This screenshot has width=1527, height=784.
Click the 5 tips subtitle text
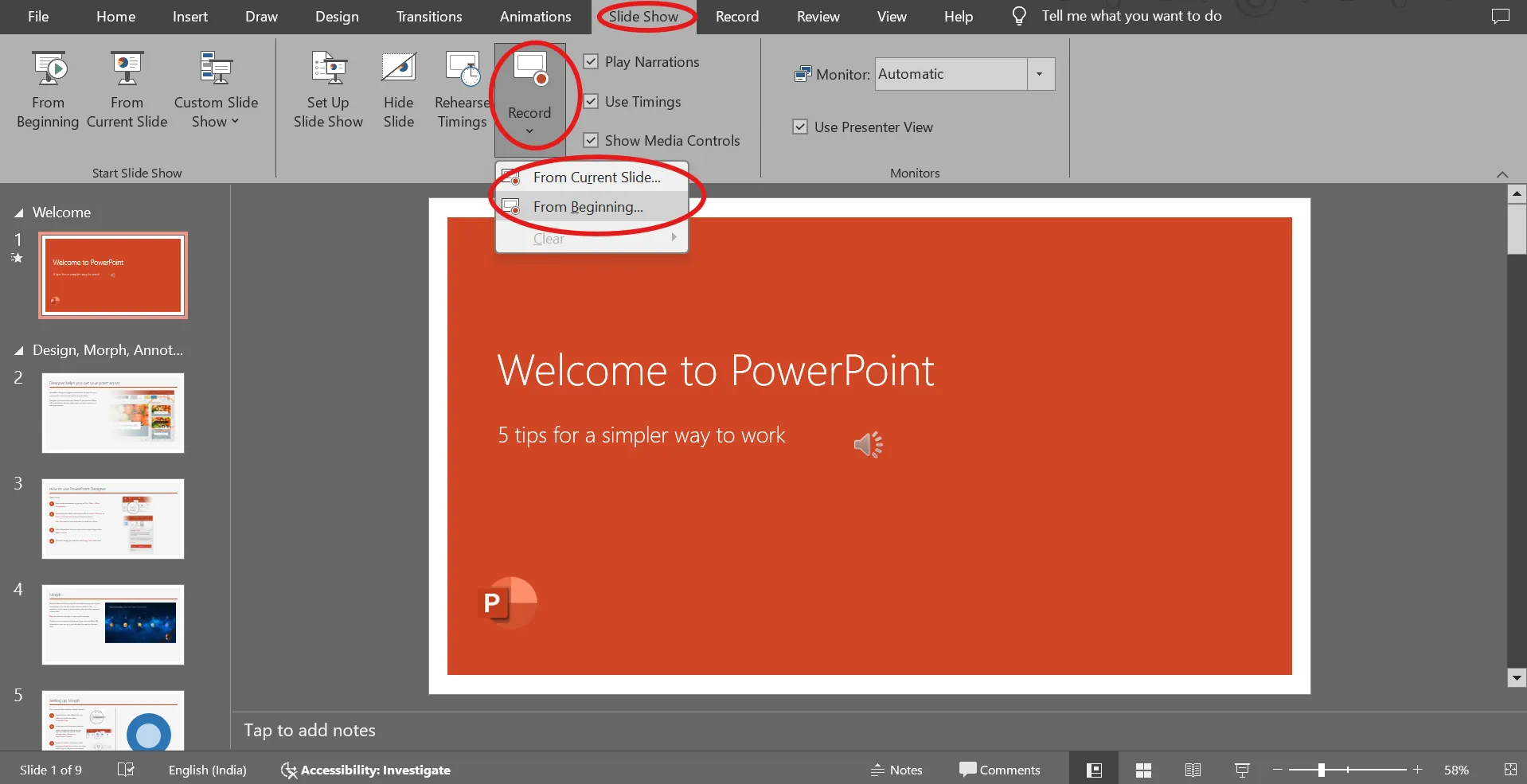point(642,435)
